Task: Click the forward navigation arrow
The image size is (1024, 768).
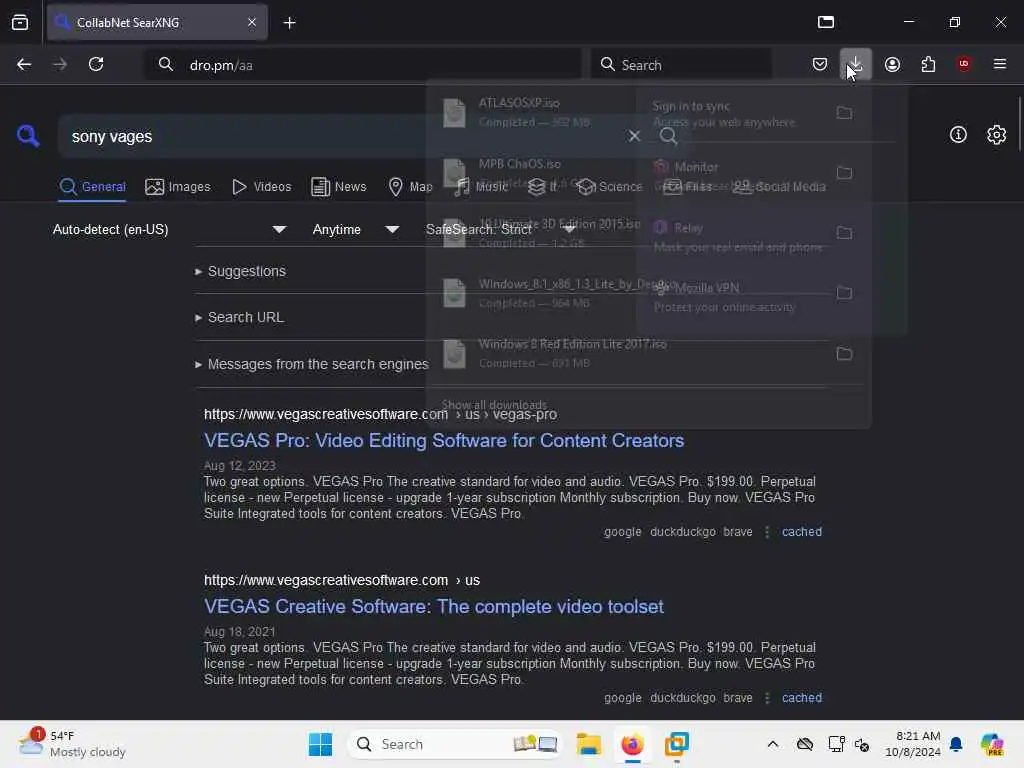Action: click(x=59, y=64)
